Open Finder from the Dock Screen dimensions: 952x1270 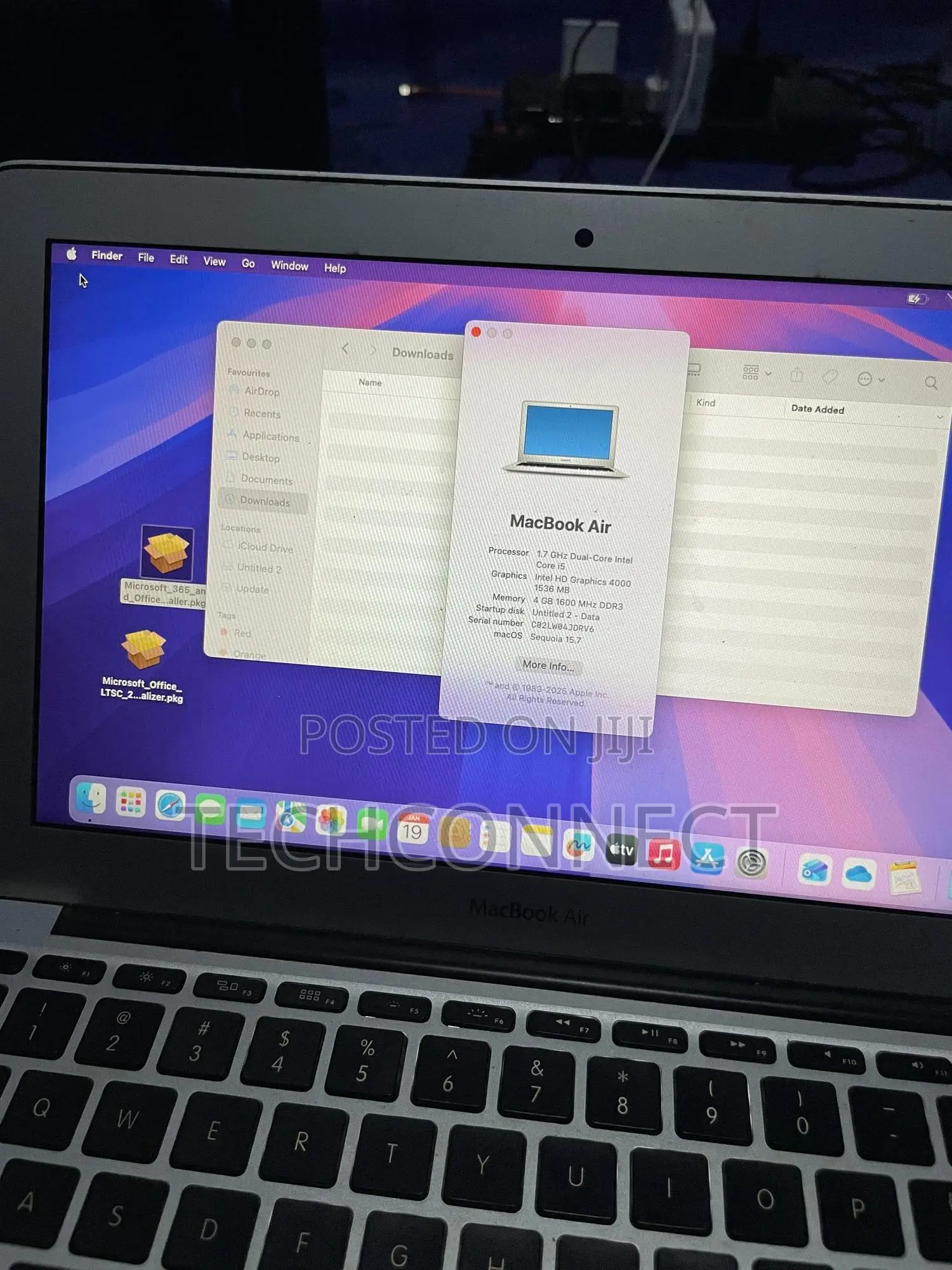[x=91, y=798]
